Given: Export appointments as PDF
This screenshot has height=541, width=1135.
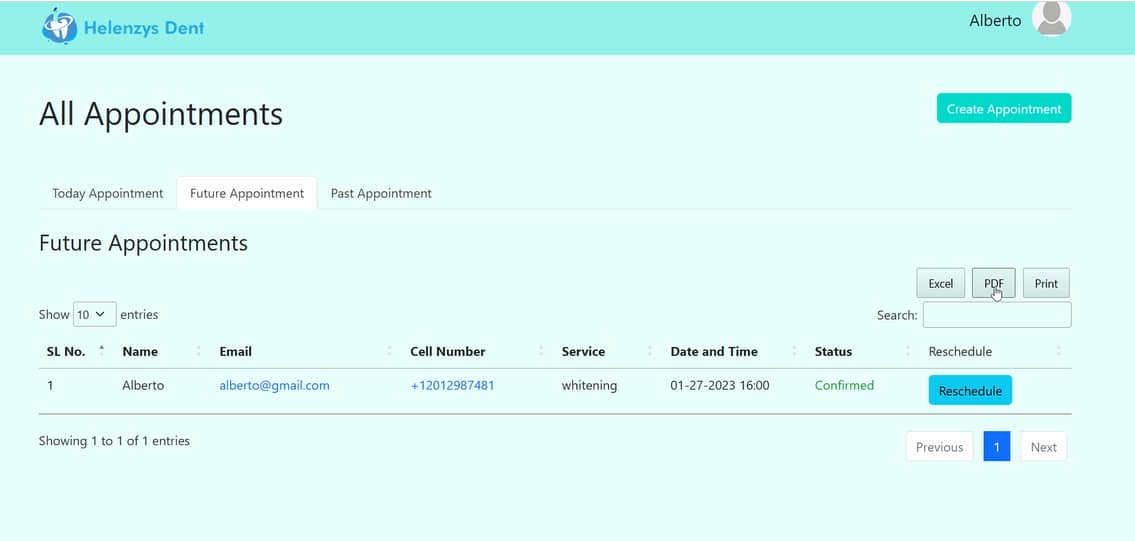Looking at the screenshot, I should click(x=993, y=284).
